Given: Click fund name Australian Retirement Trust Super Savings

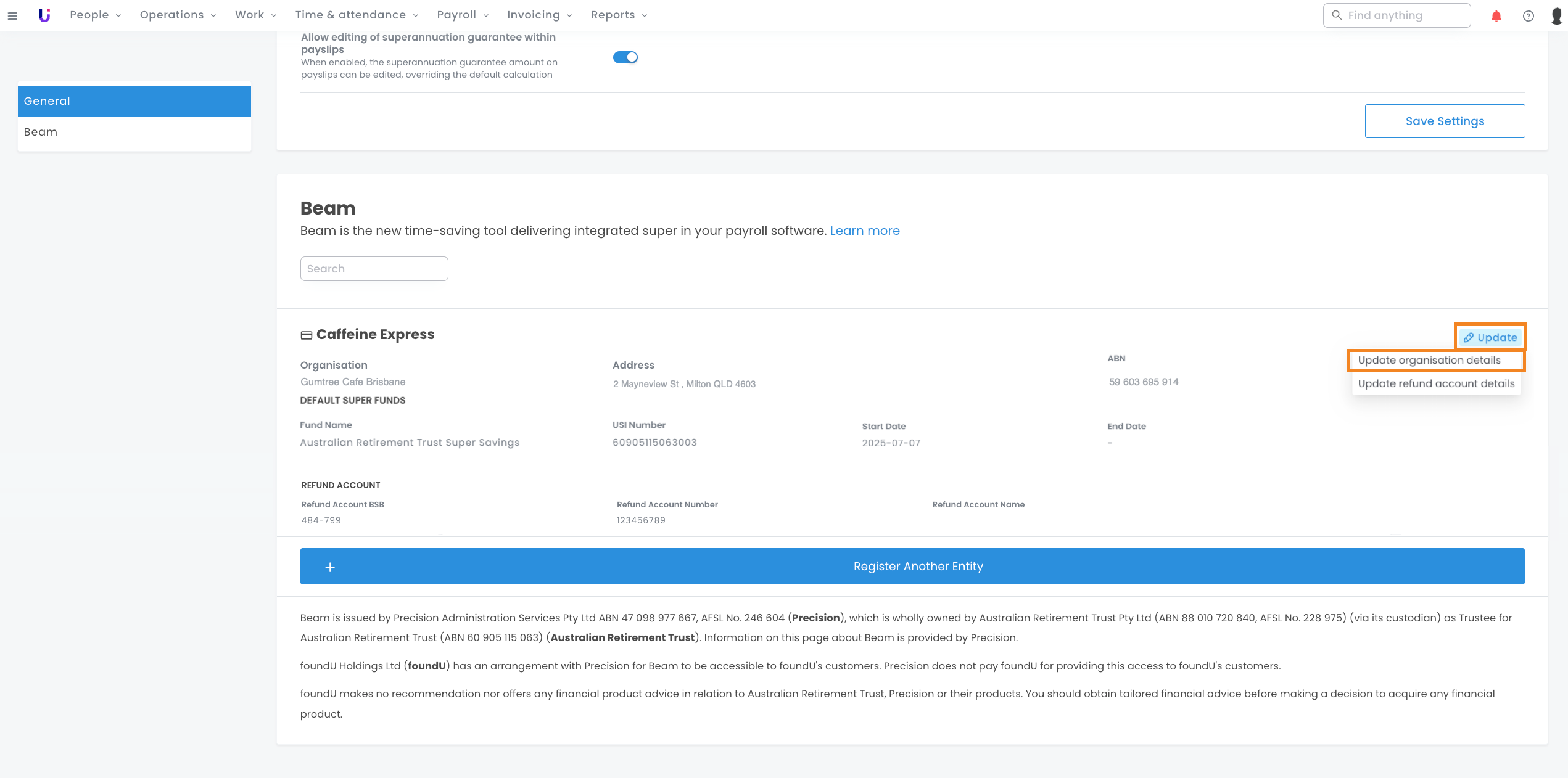Looking at the screenshot, I should click(410, 443).
